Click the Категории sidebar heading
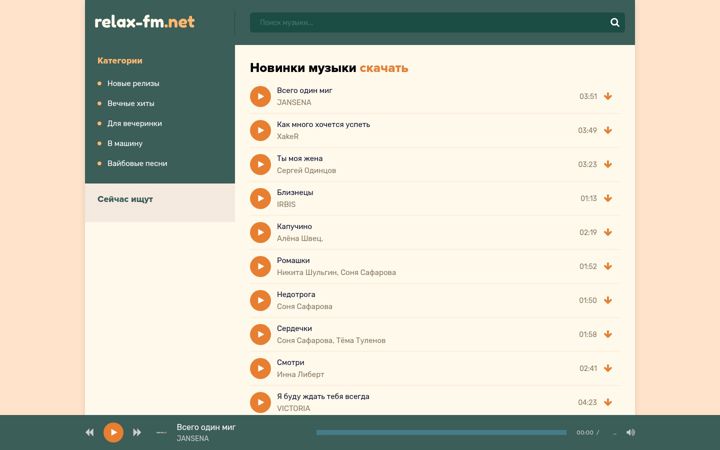The image size is (720, 450). pyautogui.click(x=120, y=61)
